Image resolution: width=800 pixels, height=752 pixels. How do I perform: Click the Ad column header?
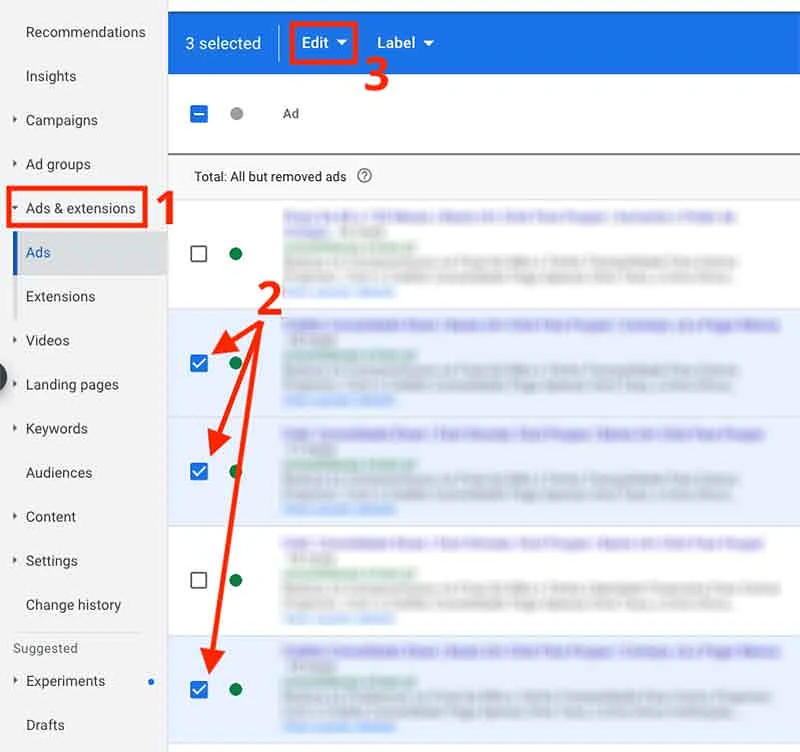coord(291,114)
